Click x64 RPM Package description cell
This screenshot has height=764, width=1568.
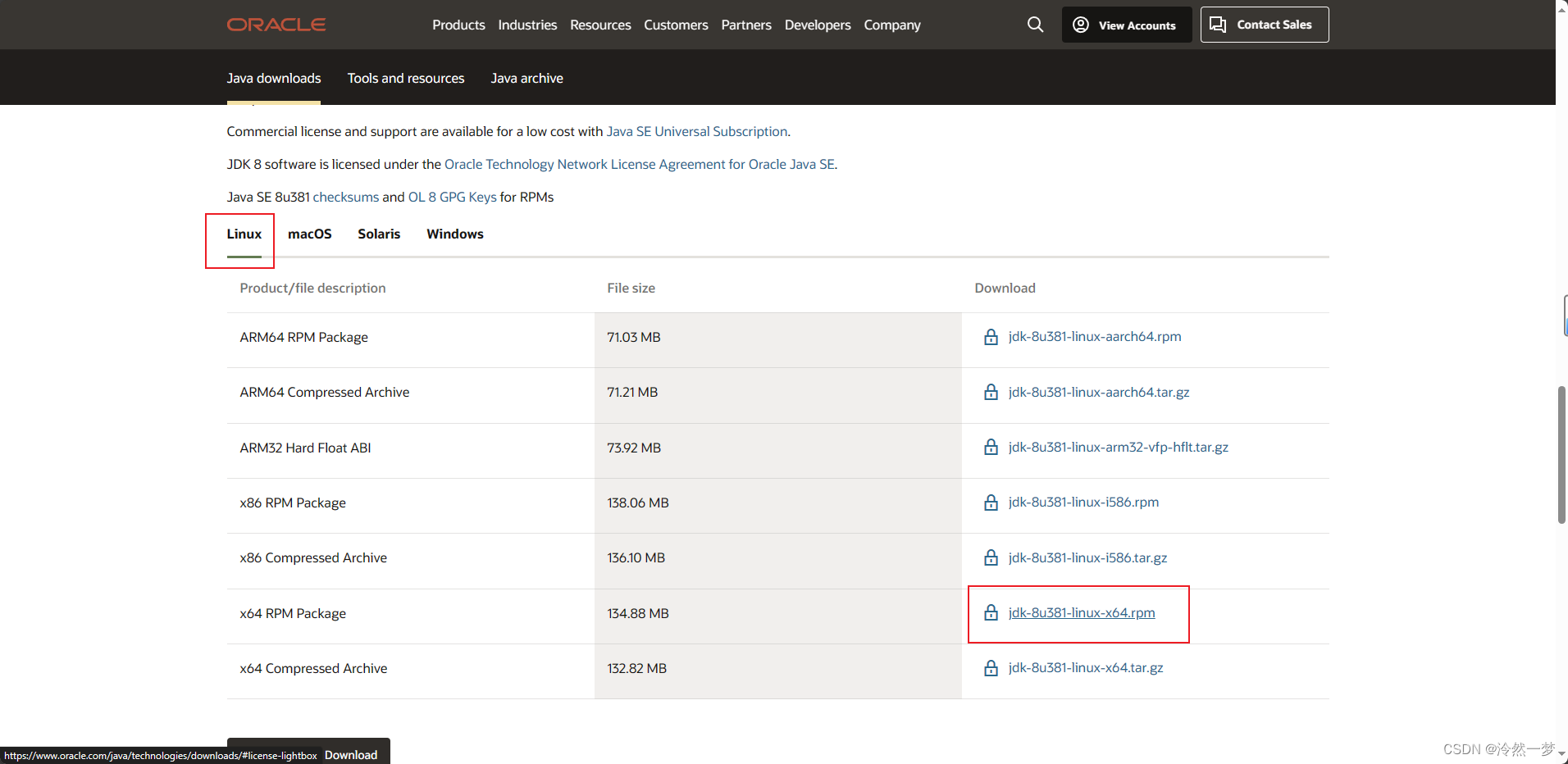(411, 616)
